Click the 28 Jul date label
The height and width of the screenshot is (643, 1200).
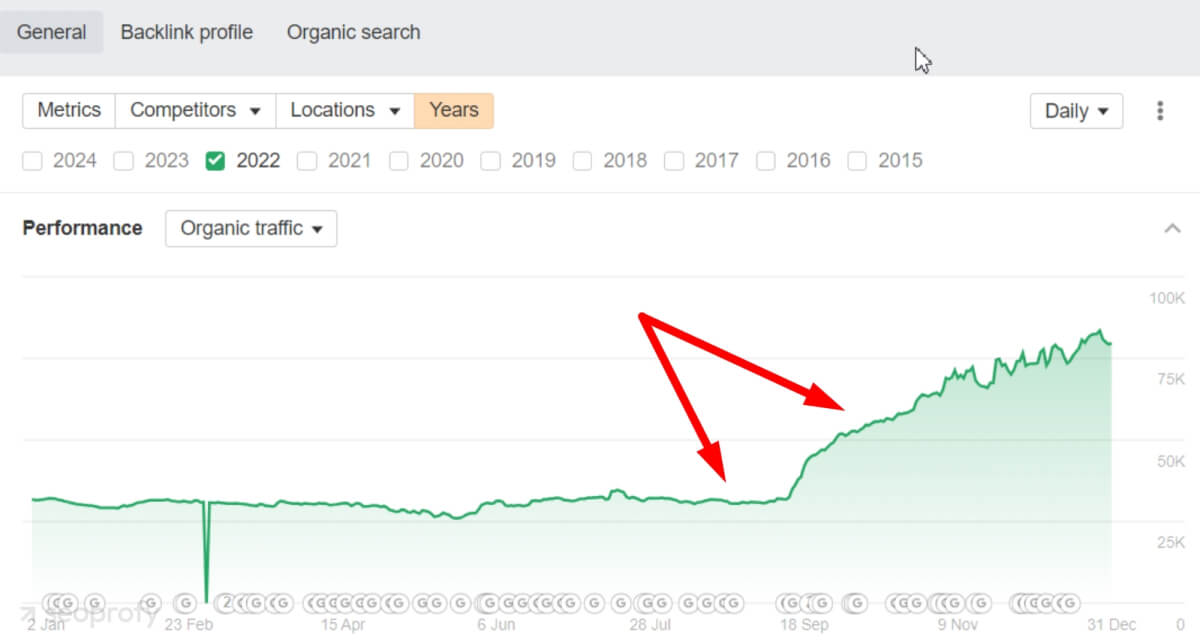pos(649,625)
